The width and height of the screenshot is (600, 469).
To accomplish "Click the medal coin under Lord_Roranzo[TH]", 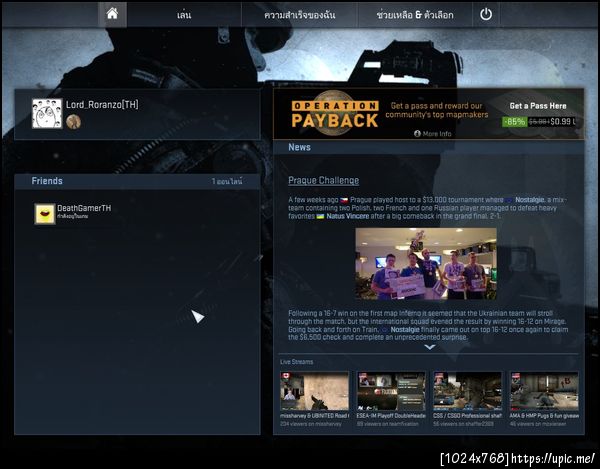I will pyautogui.click(x=73, y=122).
